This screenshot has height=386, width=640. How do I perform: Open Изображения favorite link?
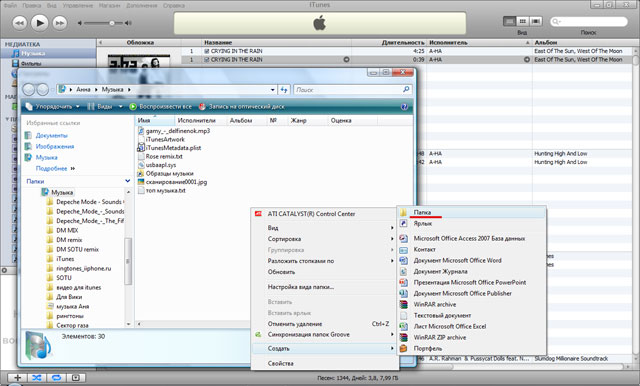[x=55, y=146]
